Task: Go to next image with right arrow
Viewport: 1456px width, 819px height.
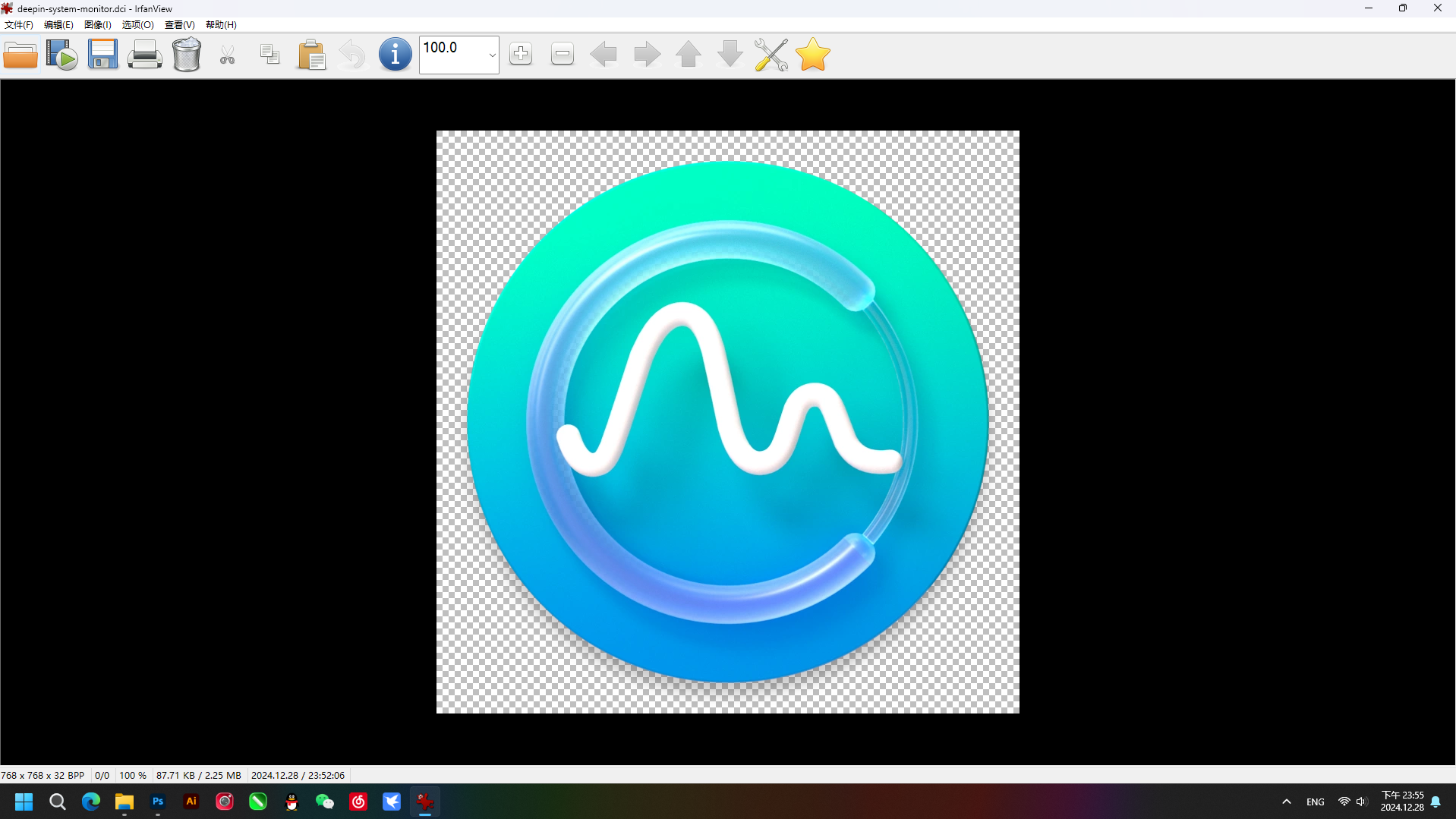Action: tap(647, 55)
